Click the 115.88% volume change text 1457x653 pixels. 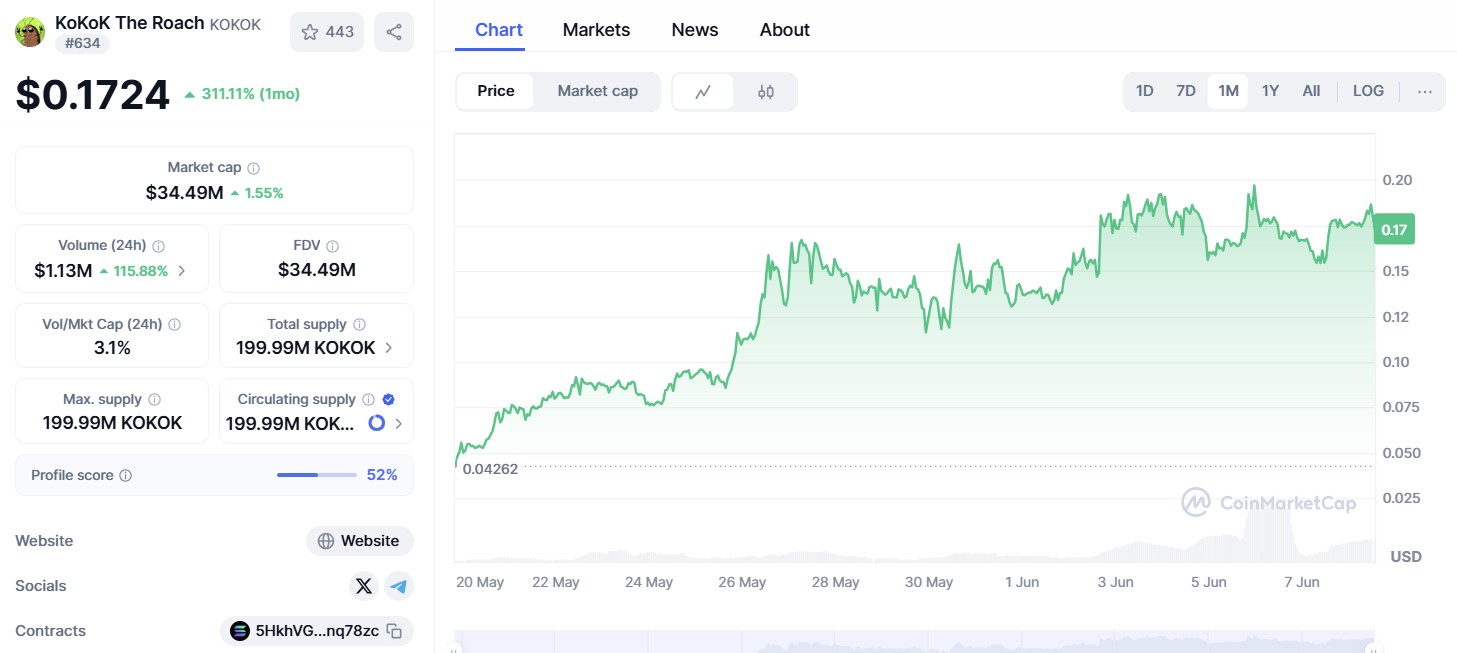tap(139, 271)
